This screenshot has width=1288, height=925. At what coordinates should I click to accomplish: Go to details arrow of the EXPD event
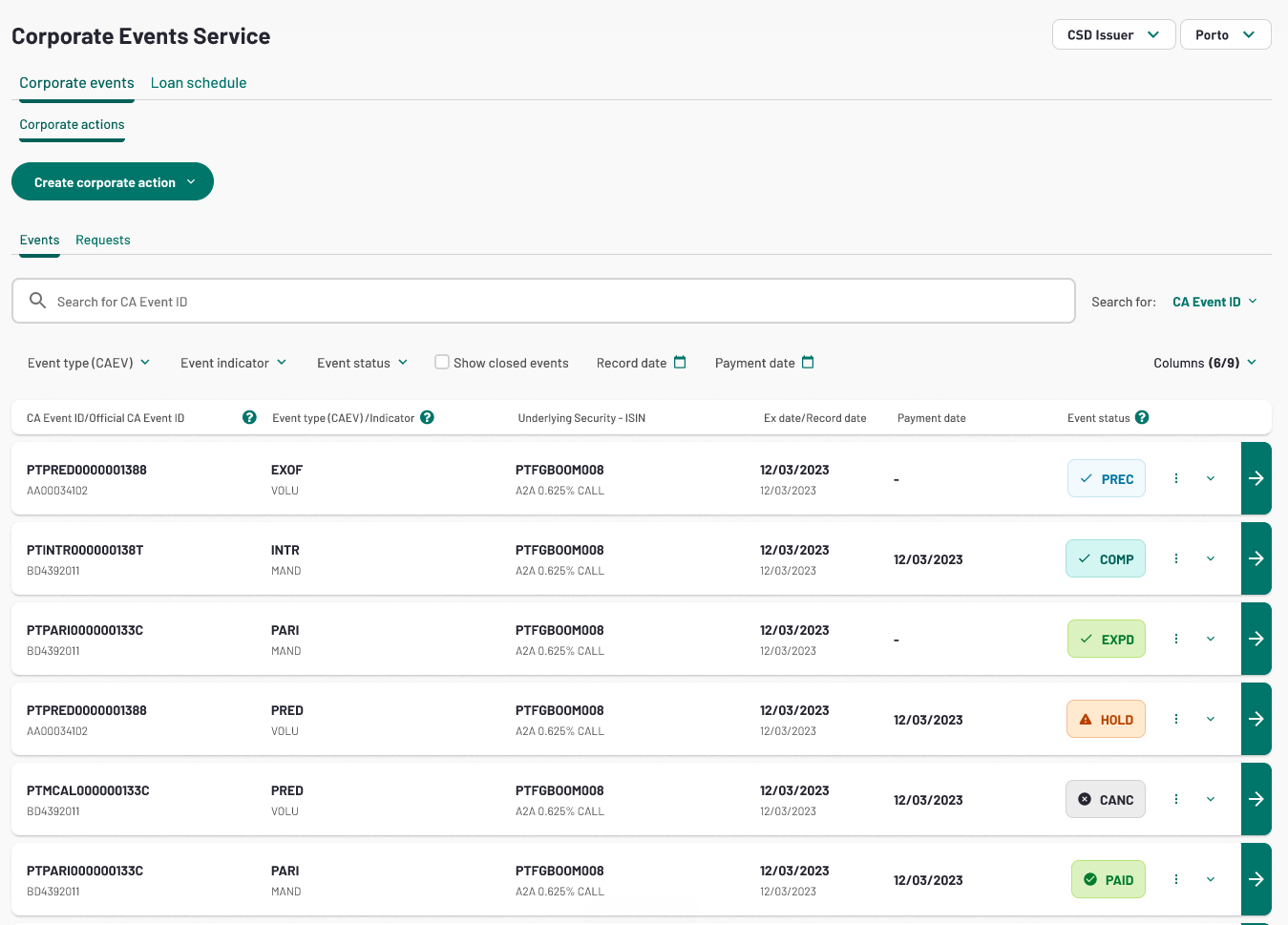(1256, 639)
